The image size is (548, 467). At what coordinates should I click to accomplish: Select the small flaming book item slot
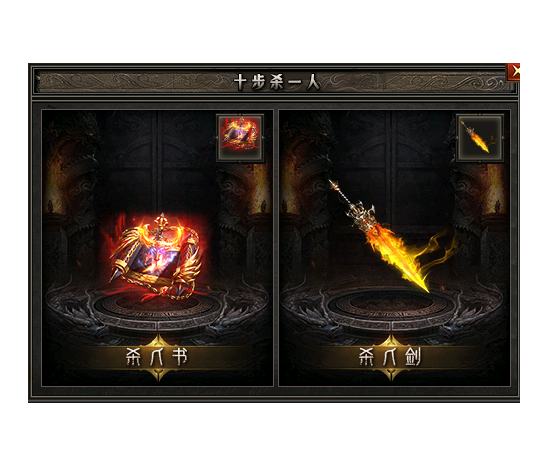point(240,138)
